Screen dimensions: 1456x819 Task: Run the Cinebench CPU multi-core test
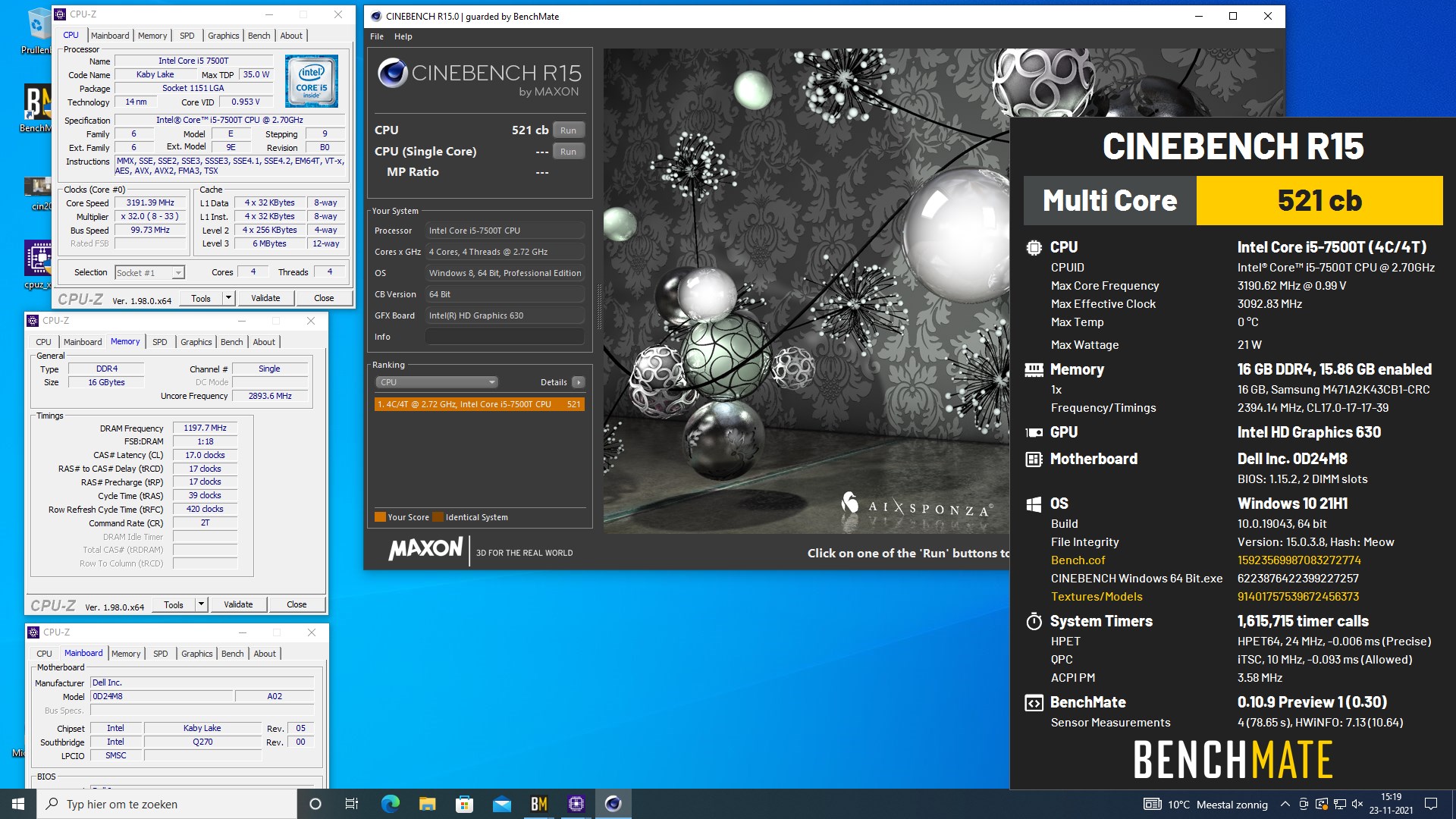(x=569, y=130)
